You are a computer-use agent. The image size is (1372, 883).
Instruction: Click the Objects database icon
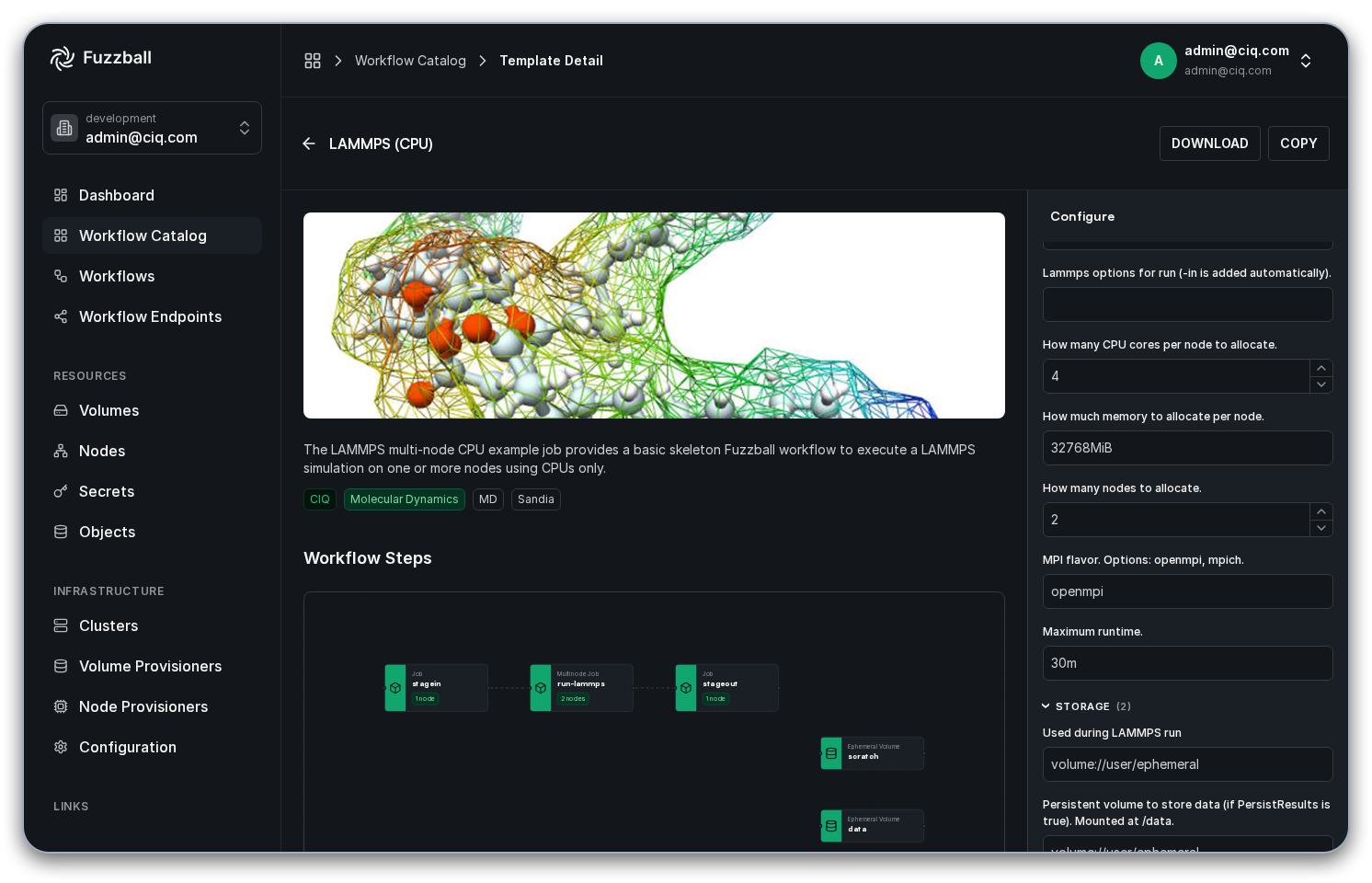coord(61,532)
